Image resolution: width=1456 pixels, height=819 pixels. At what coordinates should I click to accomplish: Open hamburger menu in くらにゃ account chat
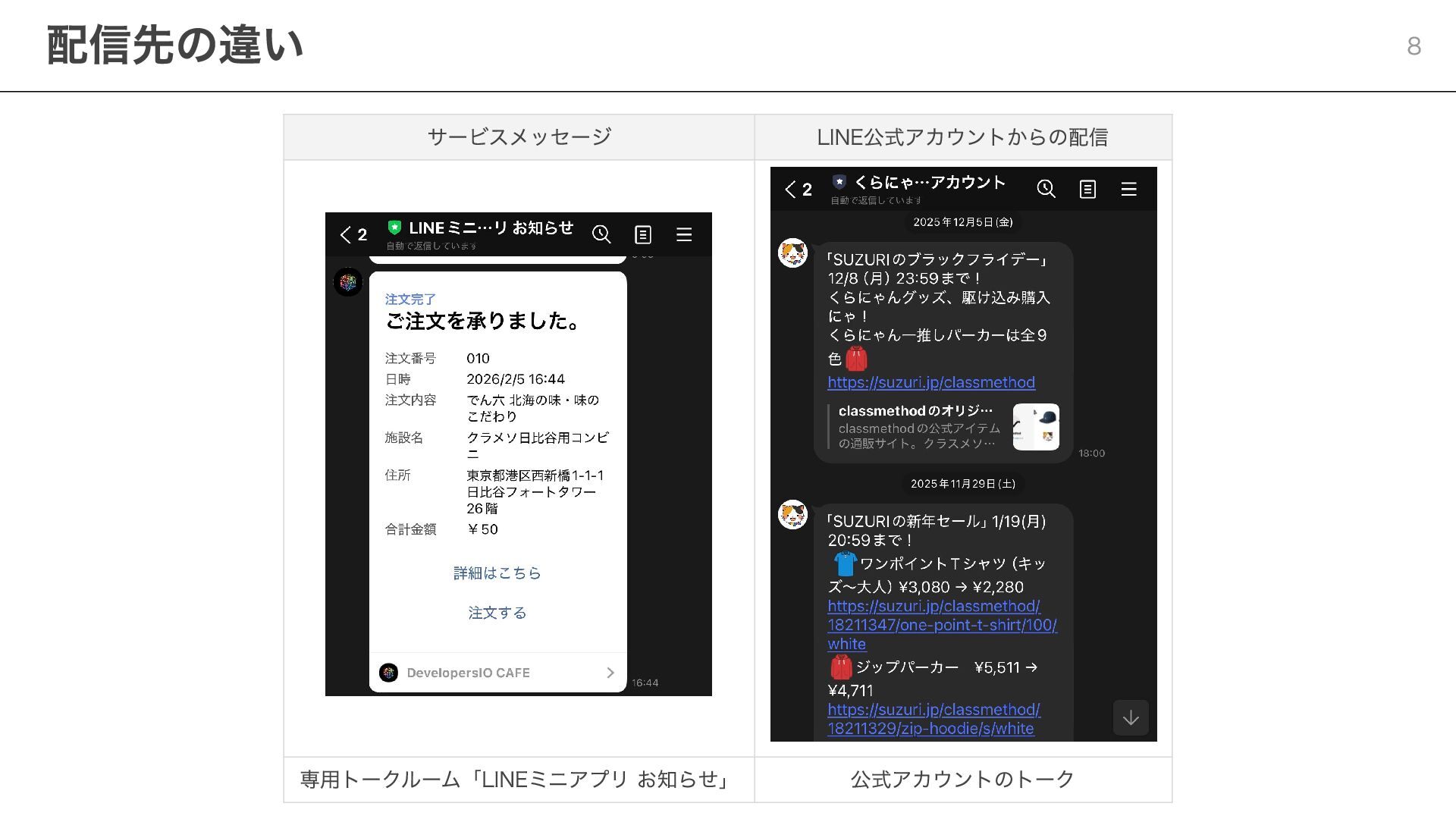[x=1128, y=189]
